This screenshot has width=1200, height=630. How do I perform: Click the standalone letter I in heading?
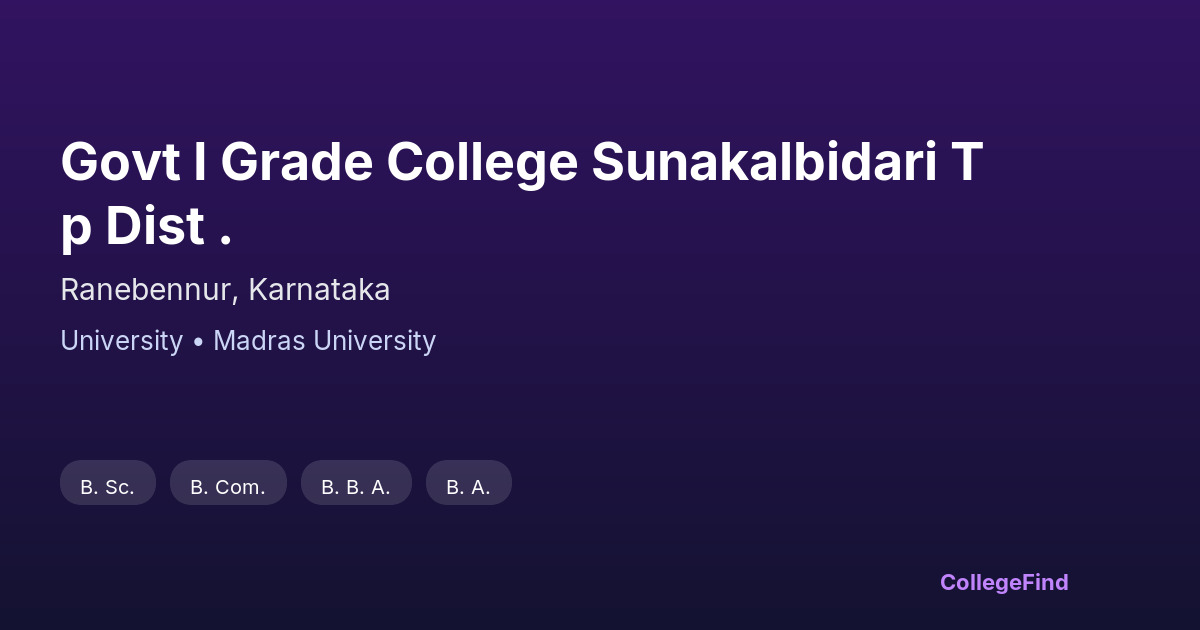pyautogui.click(x=200, y=163)
